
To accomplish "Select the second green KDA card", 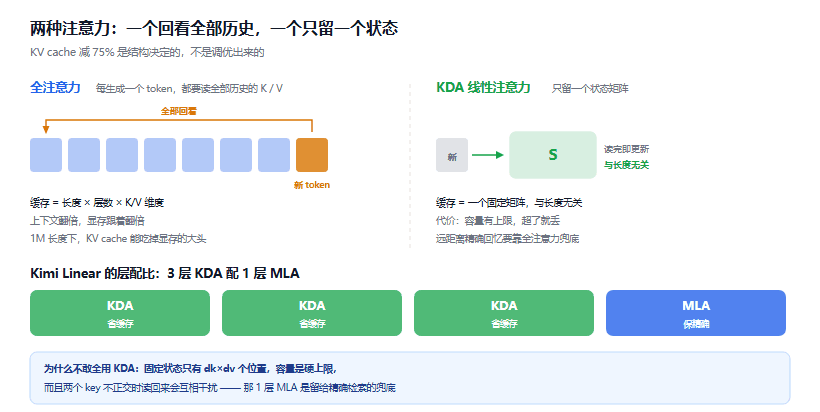I will 312,313.
